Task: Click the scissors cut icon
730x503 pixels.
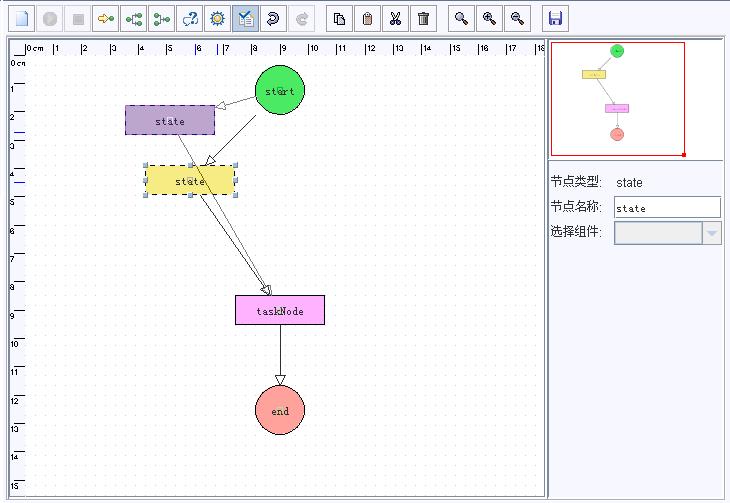Action: [x=395, y=19]
